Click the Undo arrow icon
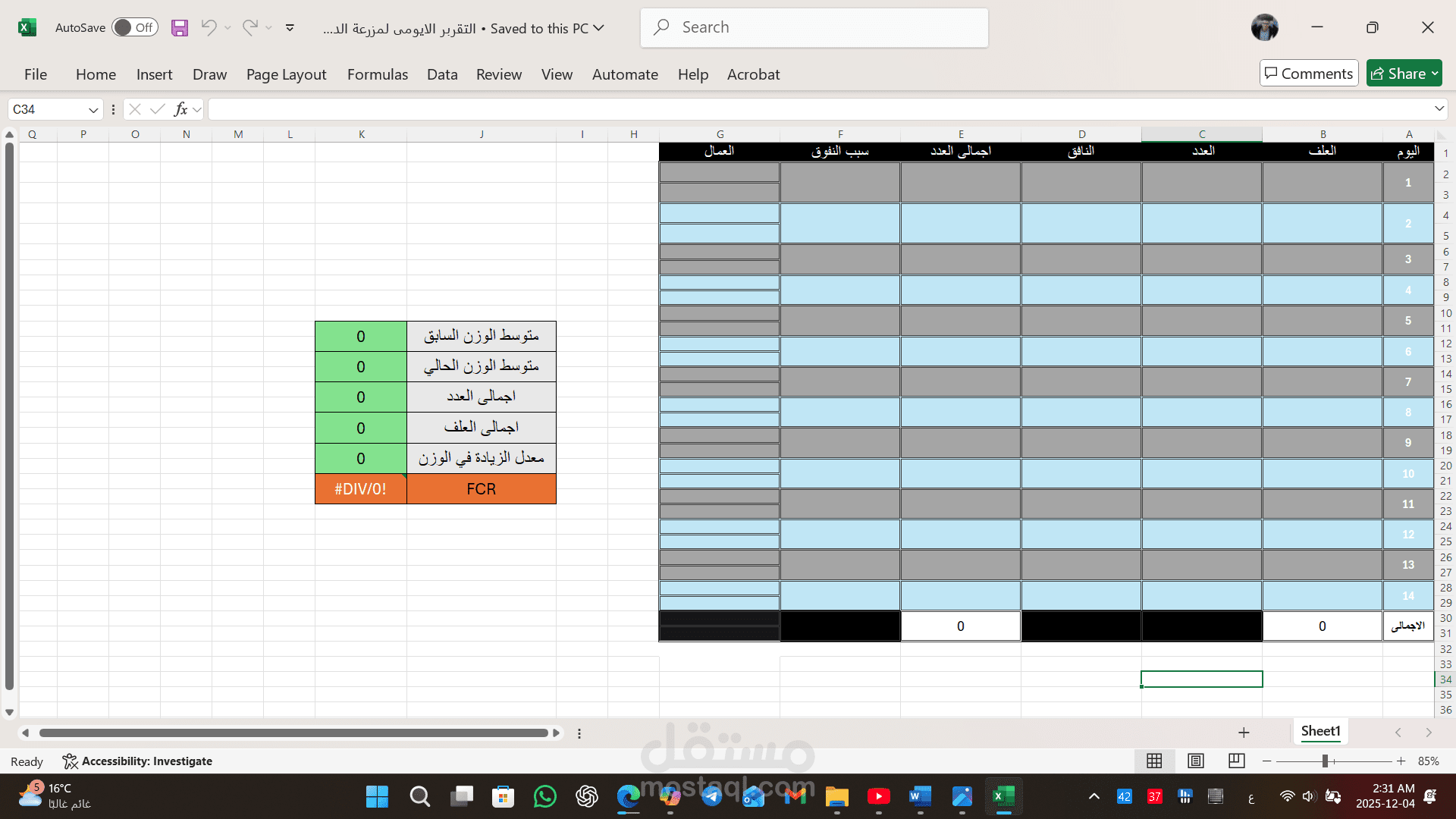This screenshot has height=819, width=1456. [x=209, y=28]
